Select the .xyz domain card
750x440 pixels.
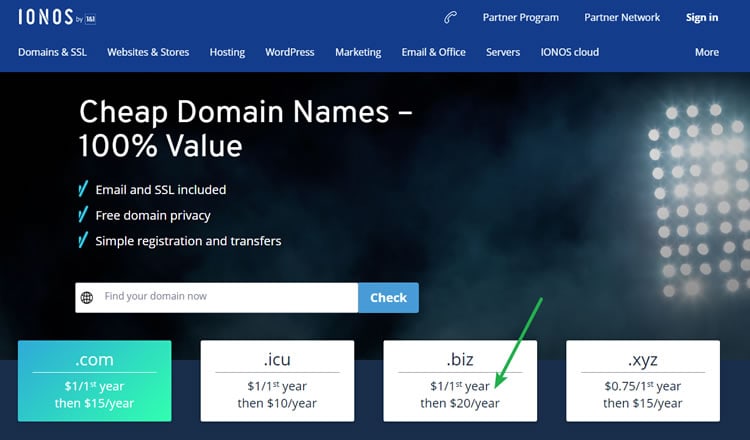coord(643,381)
